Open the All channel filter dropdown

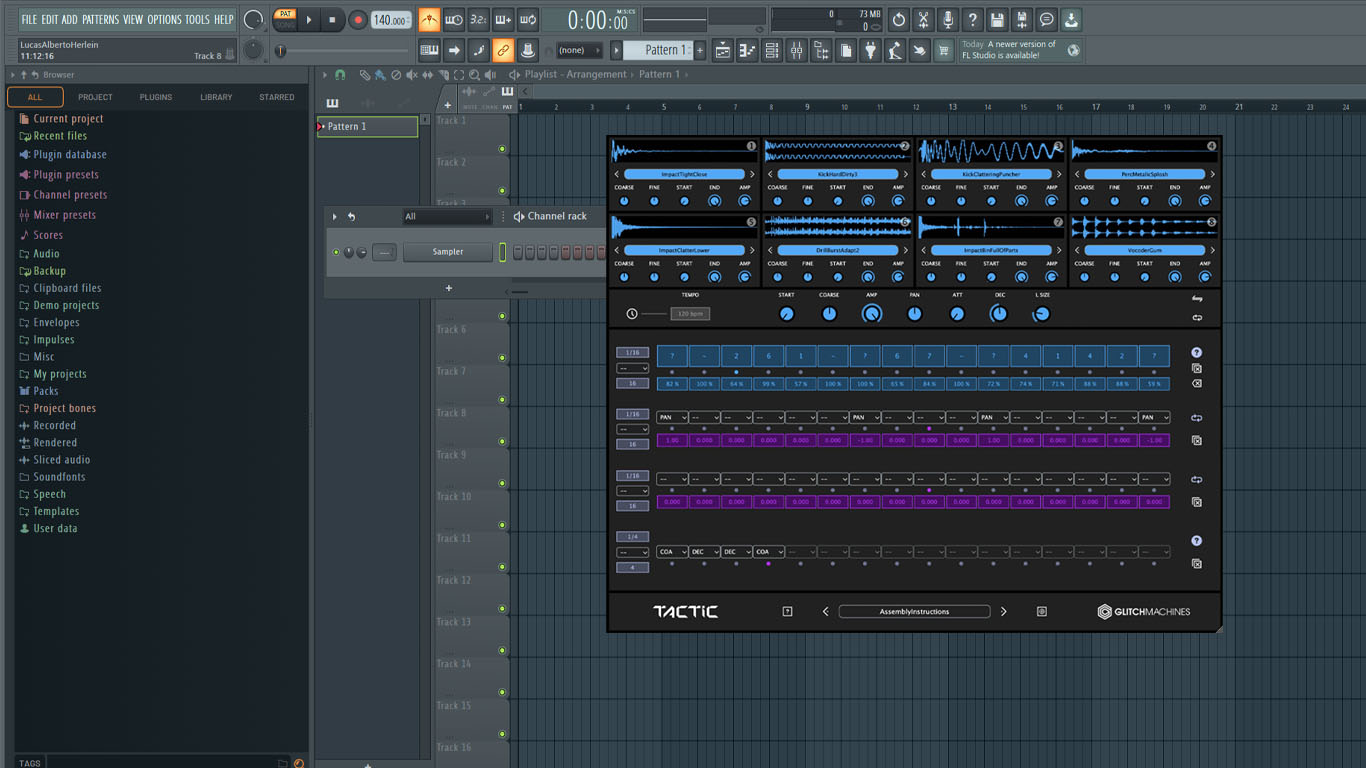pyautogui.click(x=447, y=216)
